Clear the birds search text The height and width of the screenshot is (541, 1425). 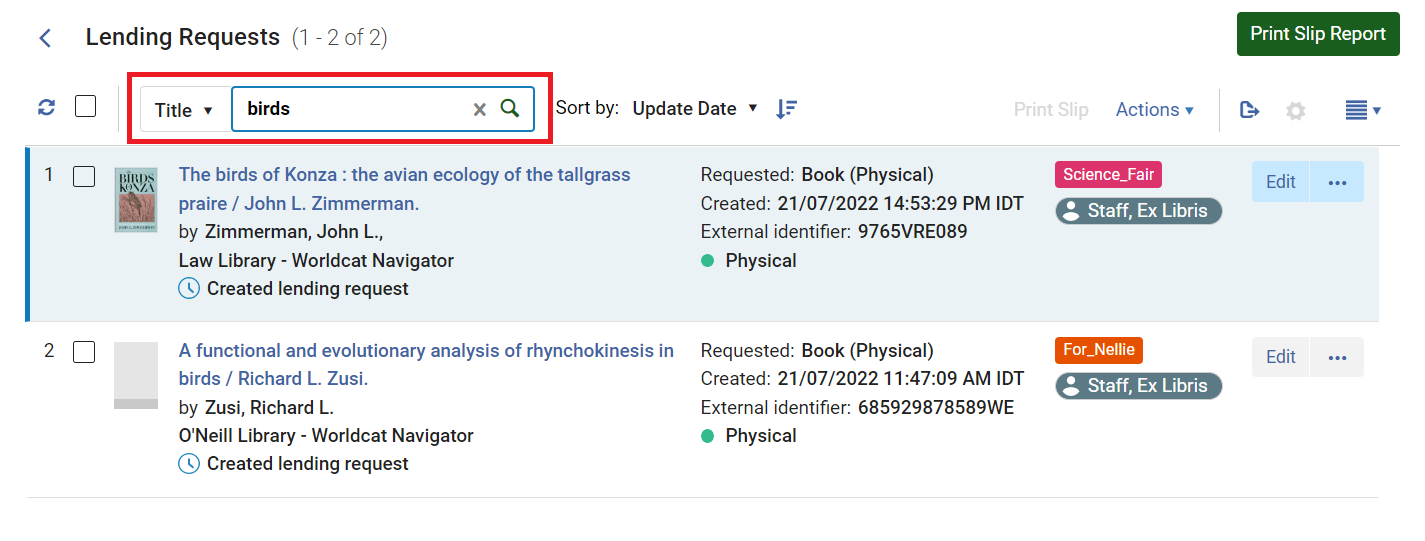coord(480,109)
